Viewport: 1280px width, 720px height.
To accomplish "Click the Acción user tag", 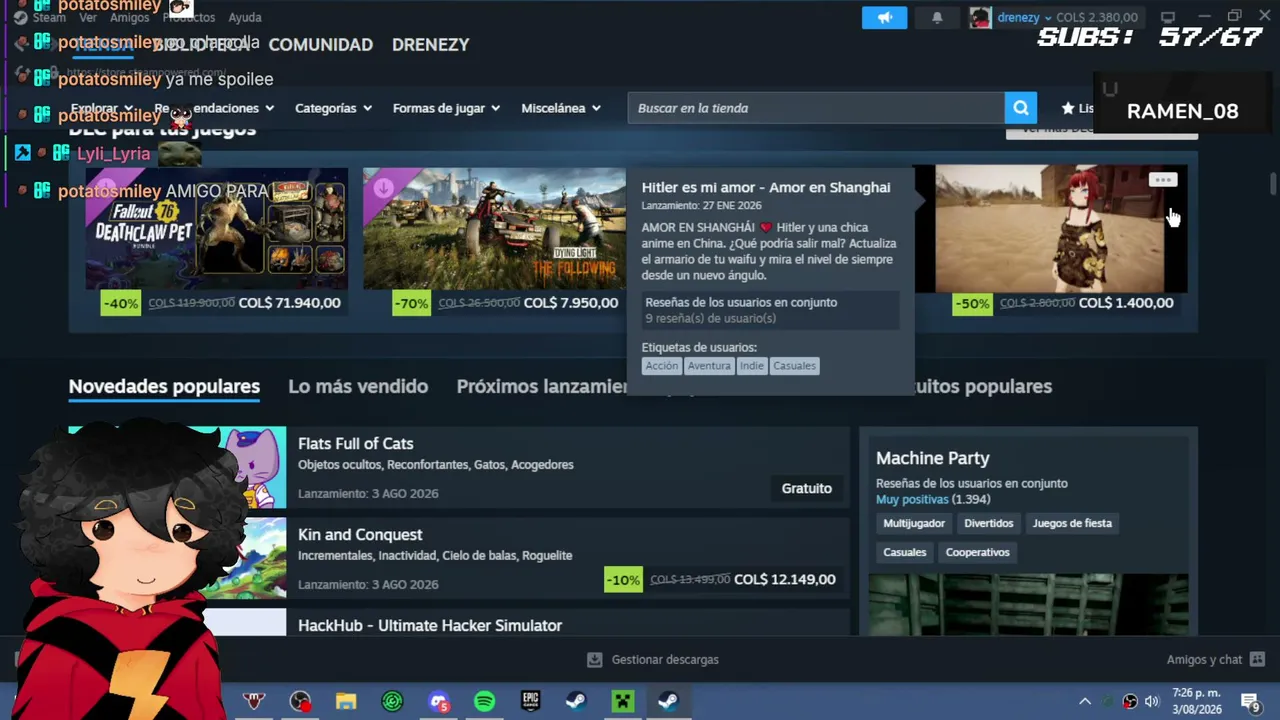I will pos(661,366).
